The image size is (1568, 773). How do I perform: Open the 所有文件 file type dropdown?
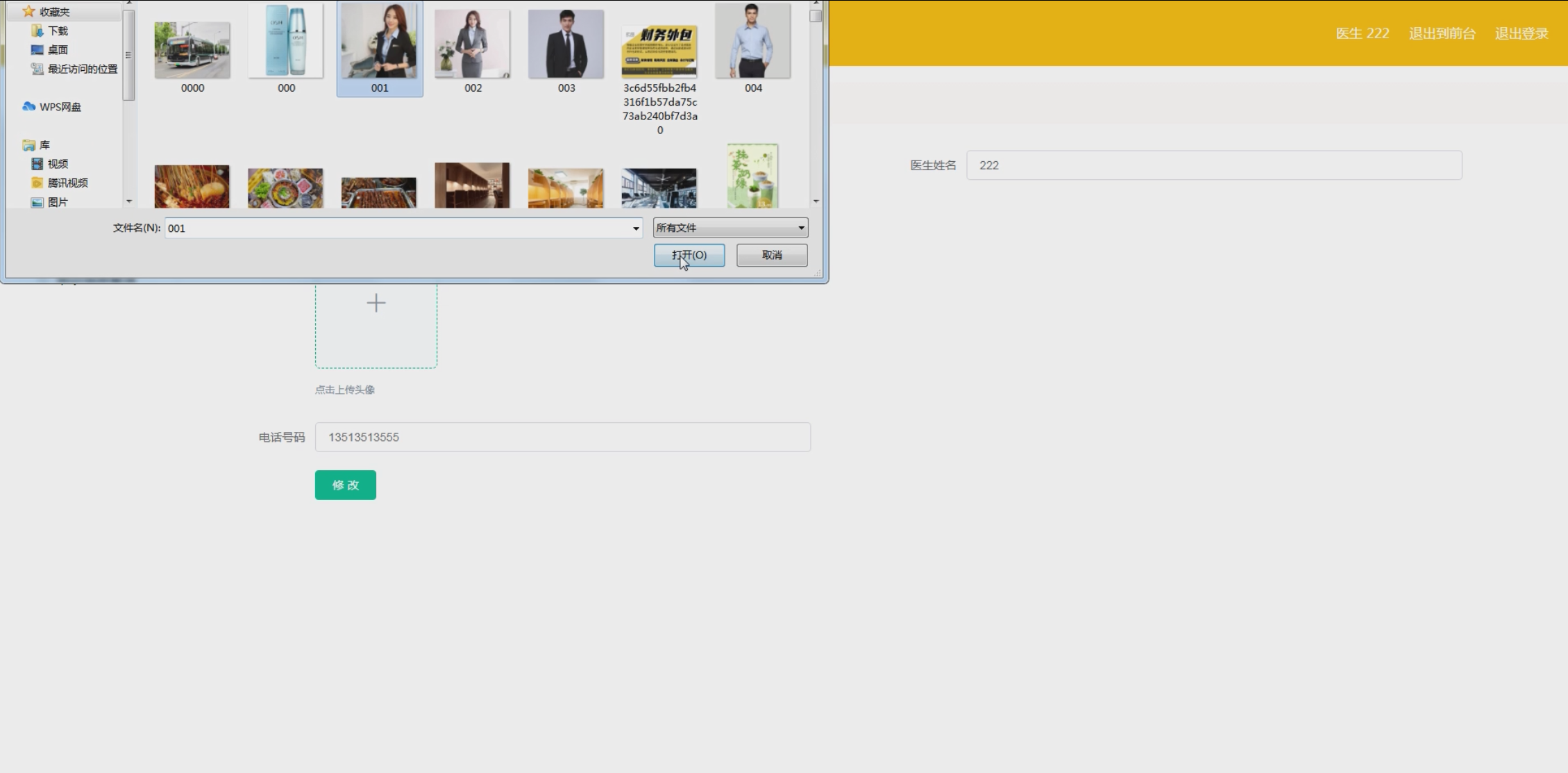(730, 228)
